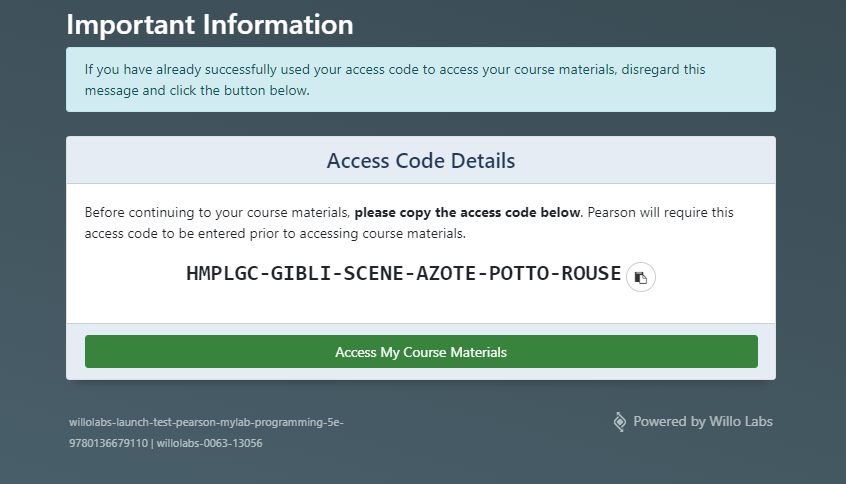Click the blue info alert message banner

click(x=421, y=79)
